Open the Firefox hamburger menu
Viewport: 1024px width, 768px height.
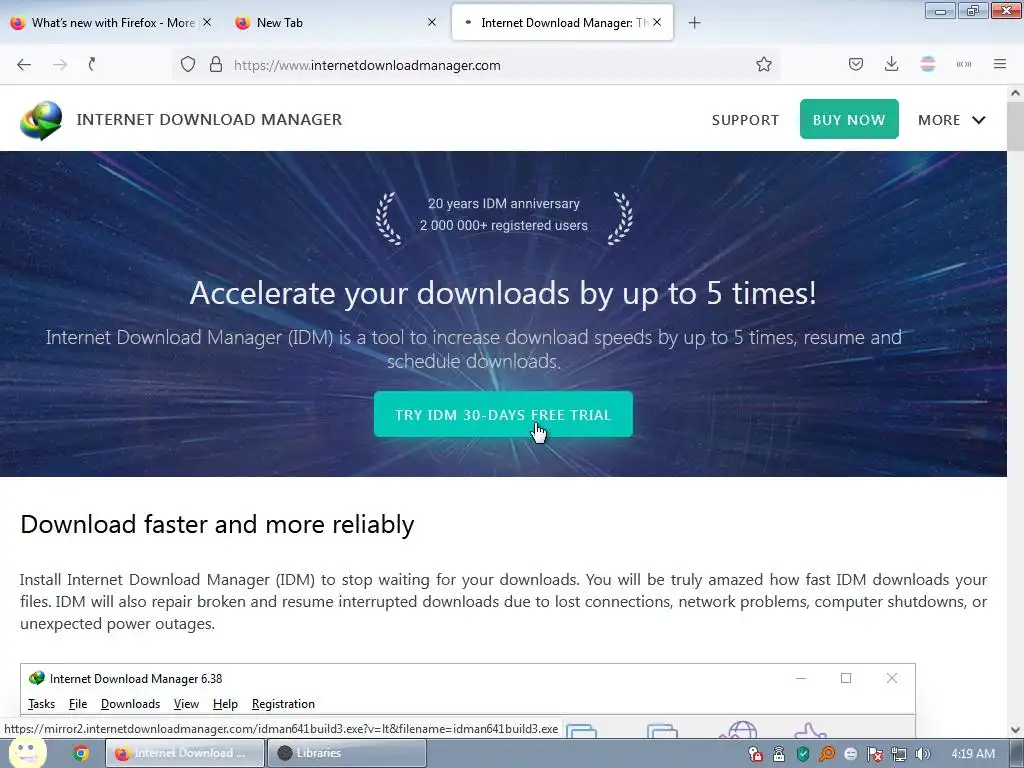pos(1000,64)
